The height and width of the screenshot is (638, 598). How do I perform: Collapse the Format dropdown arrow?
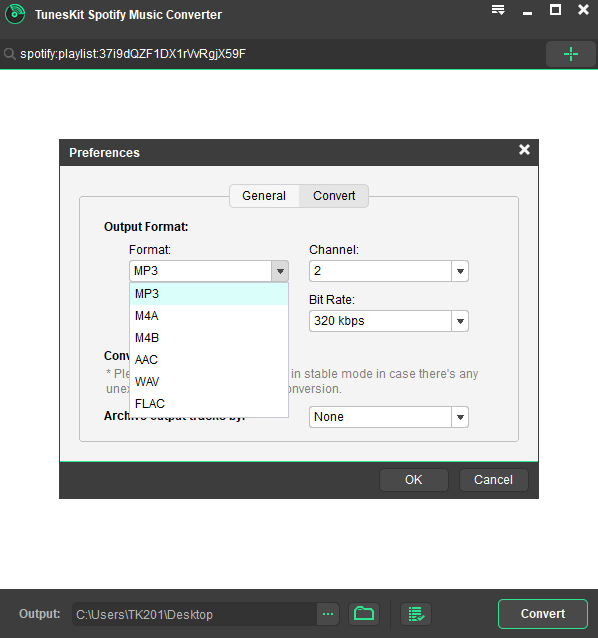[280, 271]
